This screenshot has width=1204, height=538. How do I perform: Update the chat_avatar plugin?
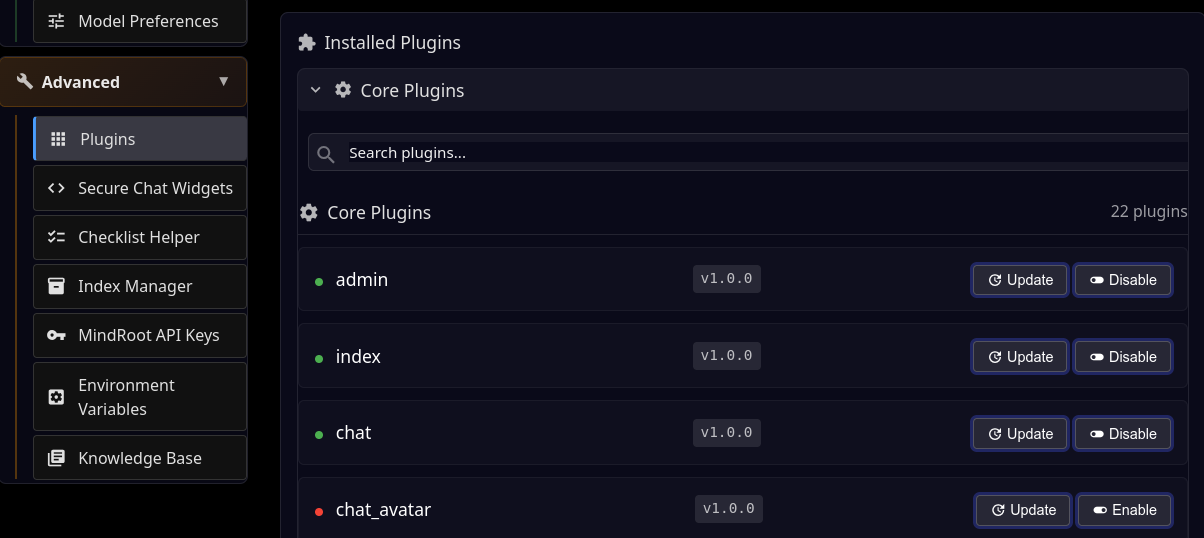(x=1023, y=510)
